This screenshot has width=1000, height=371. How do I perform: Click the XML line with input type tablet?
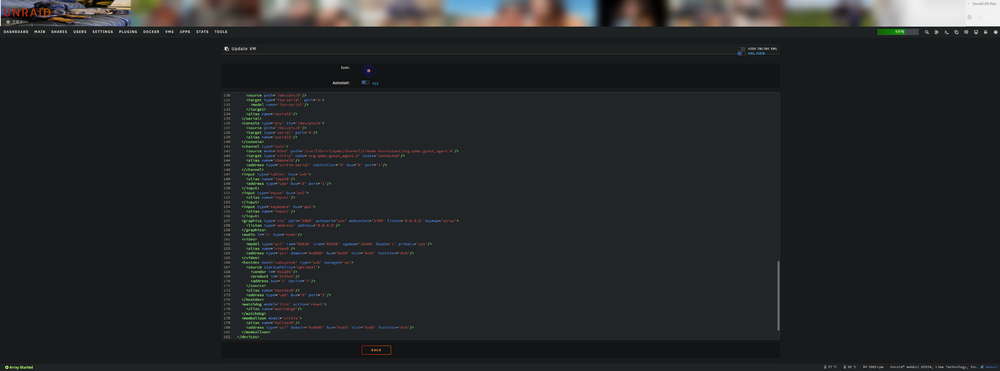(x=276, y=174)
